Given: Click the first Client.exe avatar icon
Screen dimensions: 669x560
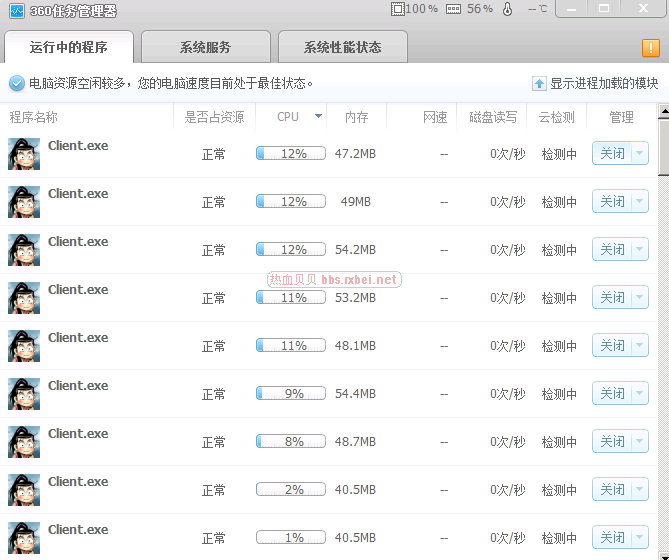Looking at the screenshot, I should coord(24,154).
